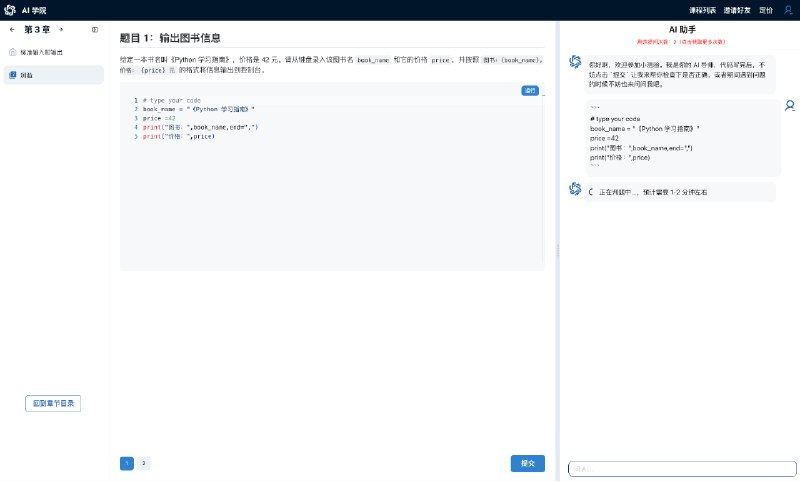Click the 第 3 章 chapter title
This screenshot has width=800, height=482.
(37, 30)
